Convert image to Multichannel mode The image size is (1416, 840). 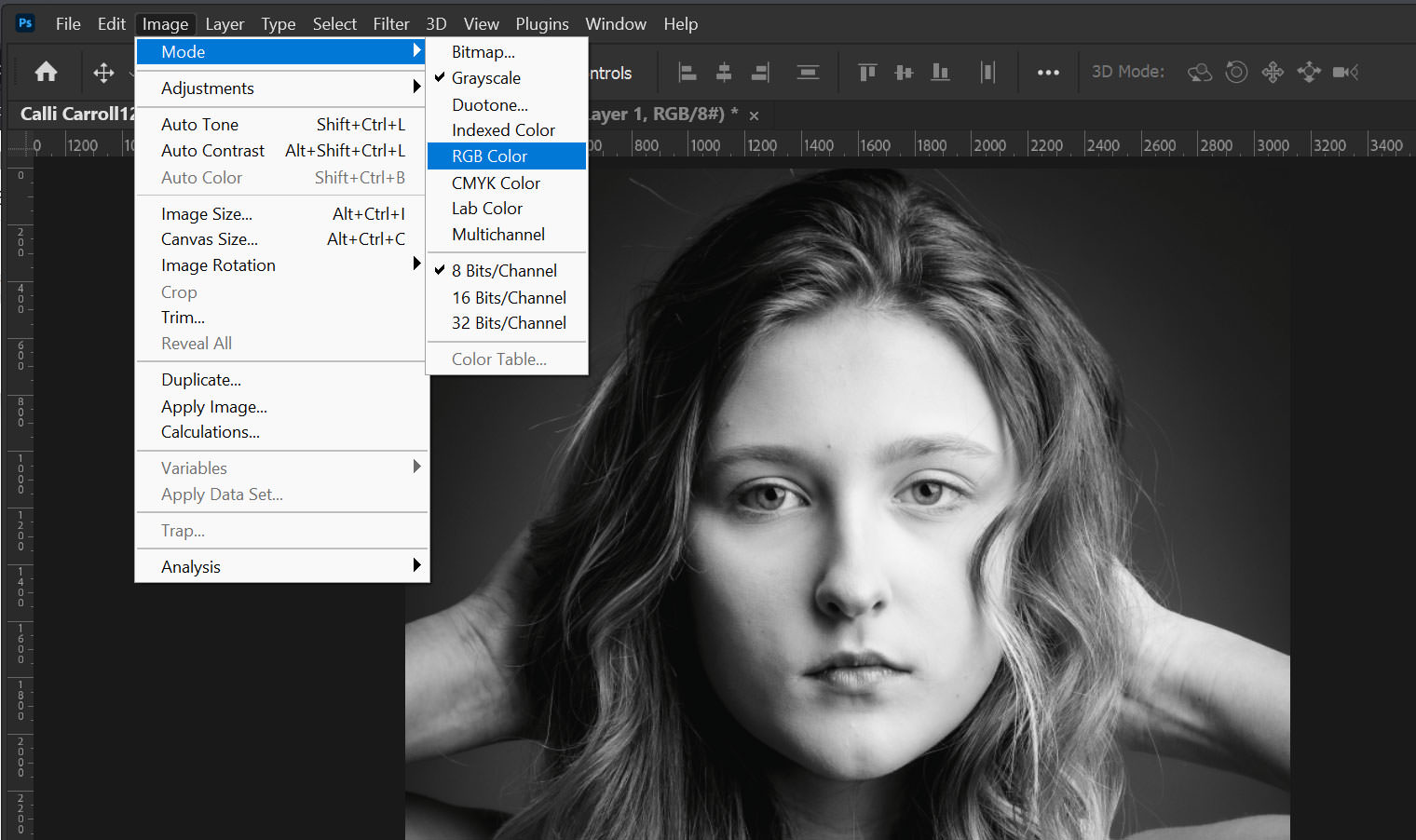(x=507, y=235)
